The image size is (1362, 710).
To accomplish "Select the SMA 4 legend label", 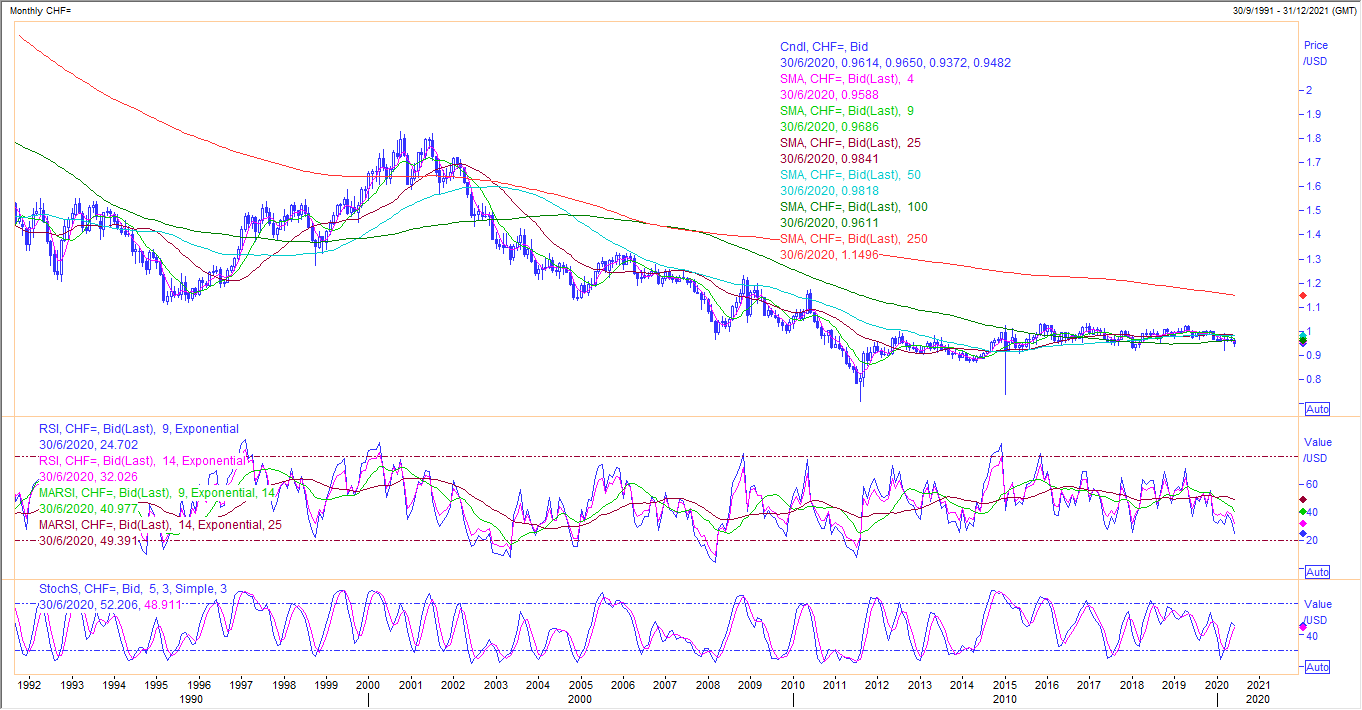I will click(849, 79).
